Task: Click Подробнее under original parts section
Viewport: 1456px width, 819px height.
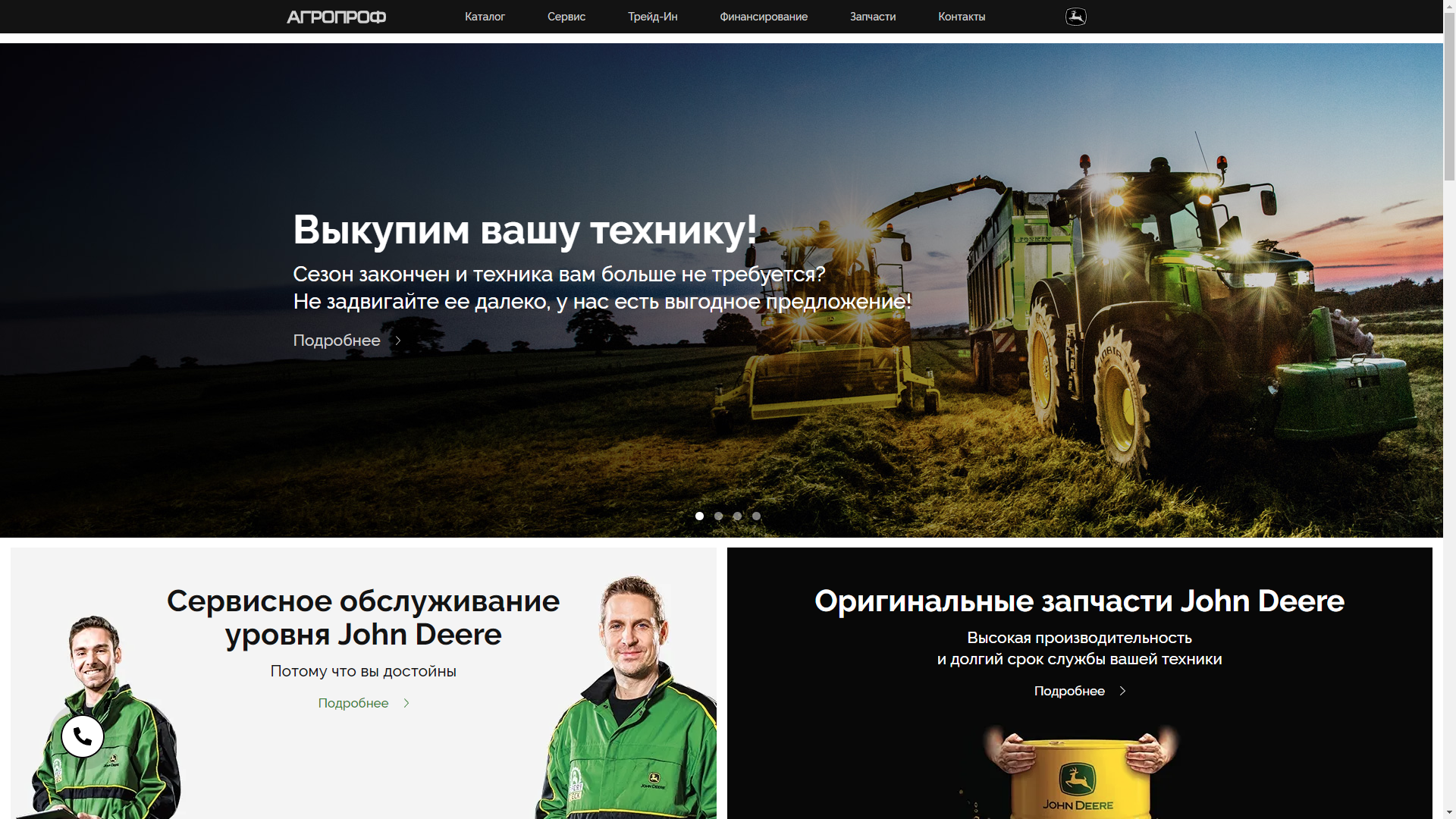Action: click(x=1069, y=691)
